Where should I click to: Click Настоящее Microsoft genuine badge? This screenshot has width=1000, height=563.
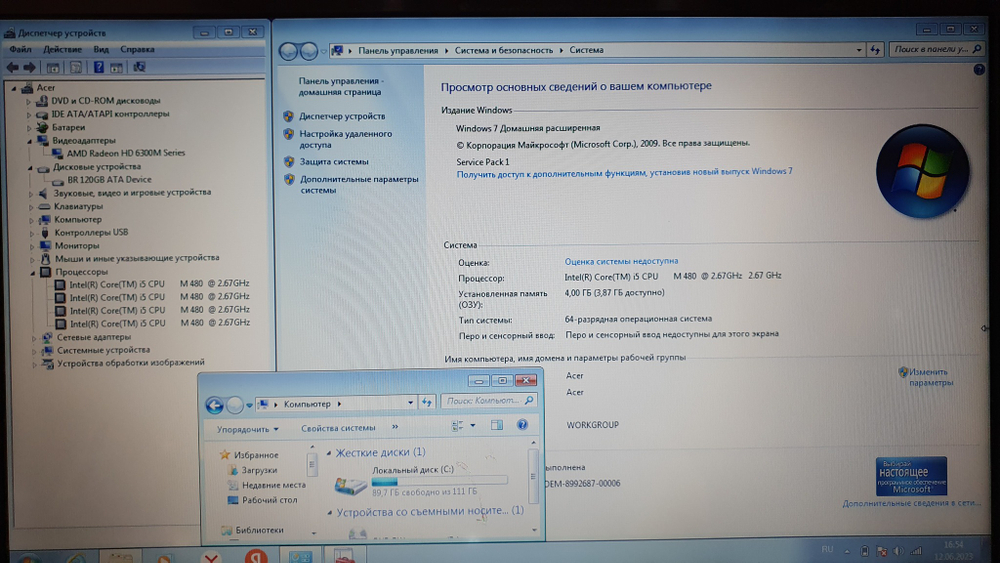[911, 476]
